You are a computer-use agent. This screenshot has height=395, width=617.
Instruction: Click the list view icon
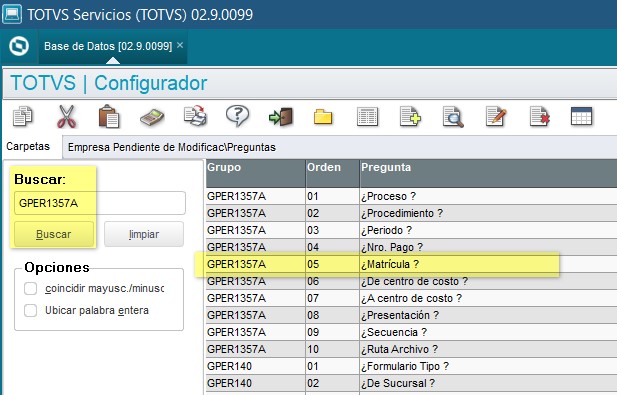point(368,117)
